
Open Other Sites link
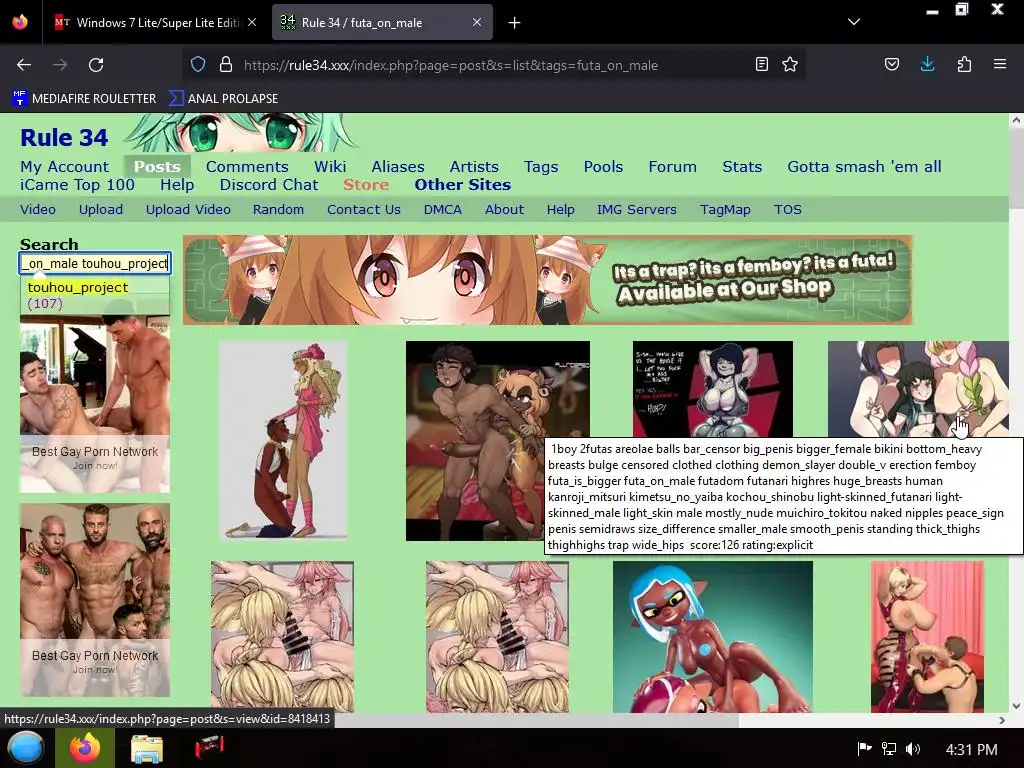(x=462, y=185)
